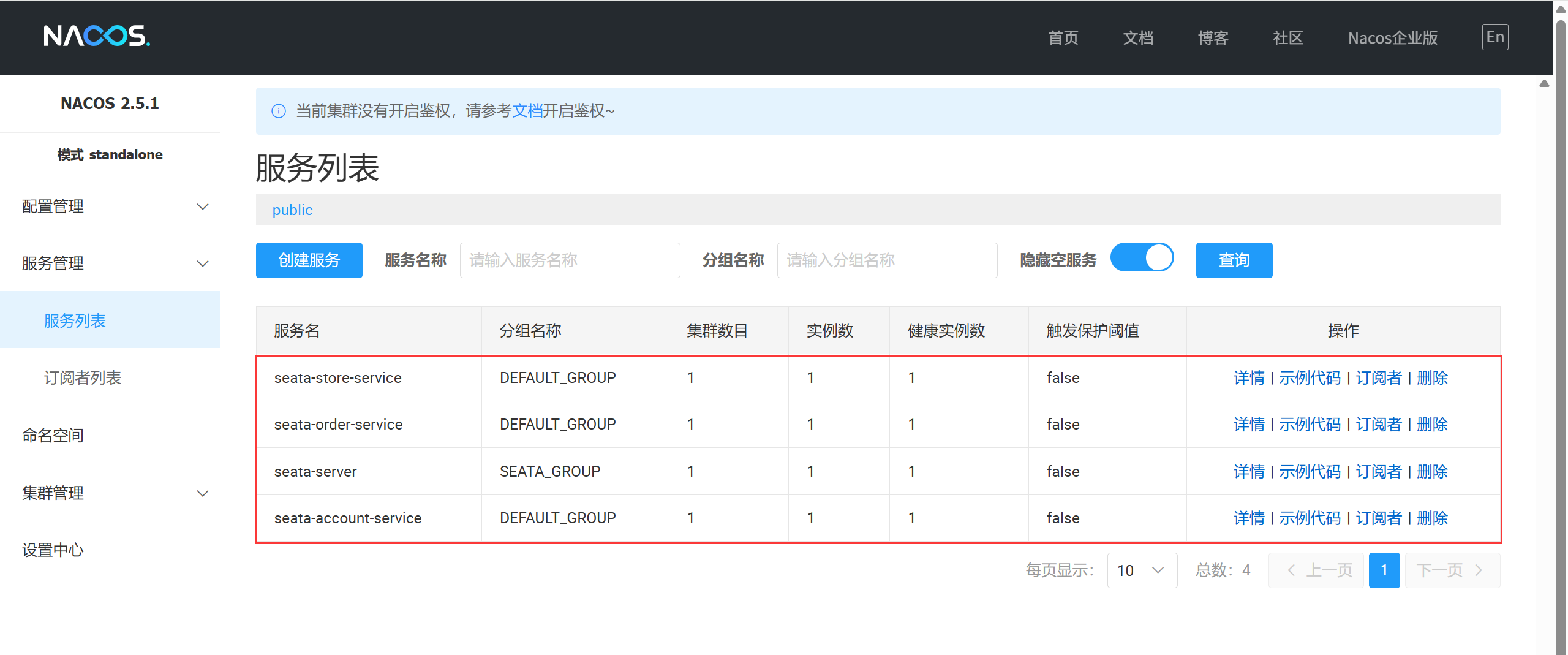Open 示例代码 for seata-order-service
This screenshot has width=1568, height=655.
click(x=1310, y=425)
